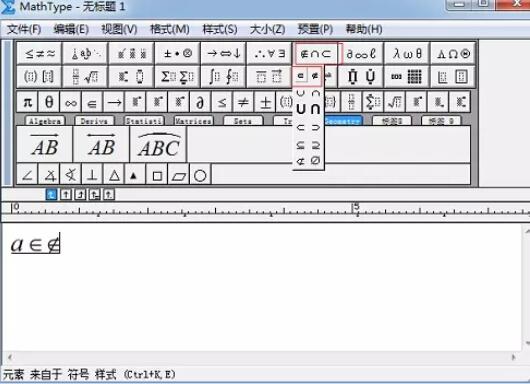Select the Geometry tab
530x384 pixels.
343,121
